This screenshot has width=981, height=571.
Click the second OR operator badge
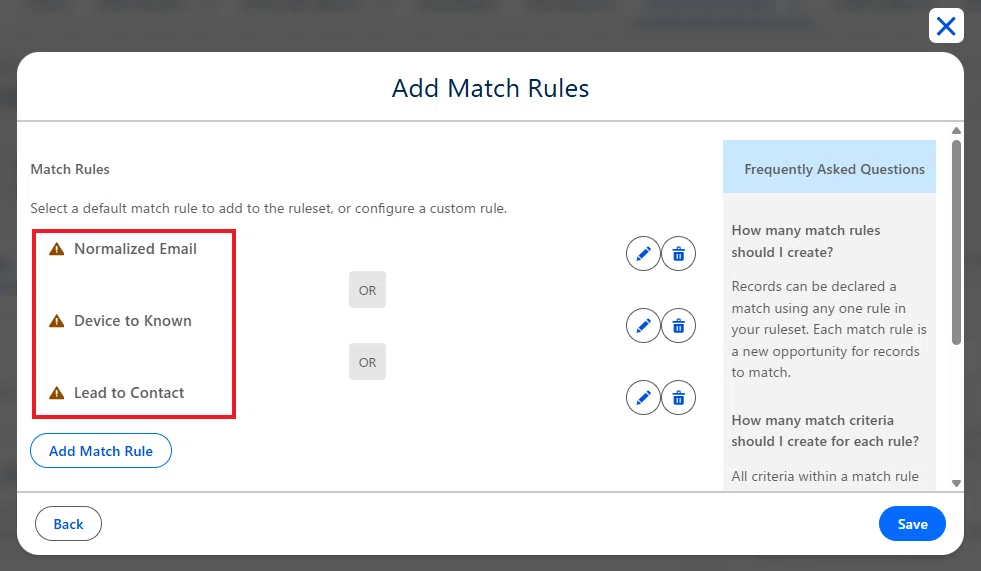click(x=367, y=361)
